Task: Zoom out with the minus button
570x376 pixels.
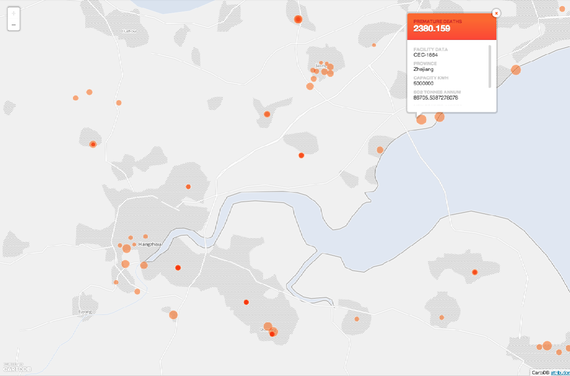Action: pyautogui.click(x=14, y=25)
